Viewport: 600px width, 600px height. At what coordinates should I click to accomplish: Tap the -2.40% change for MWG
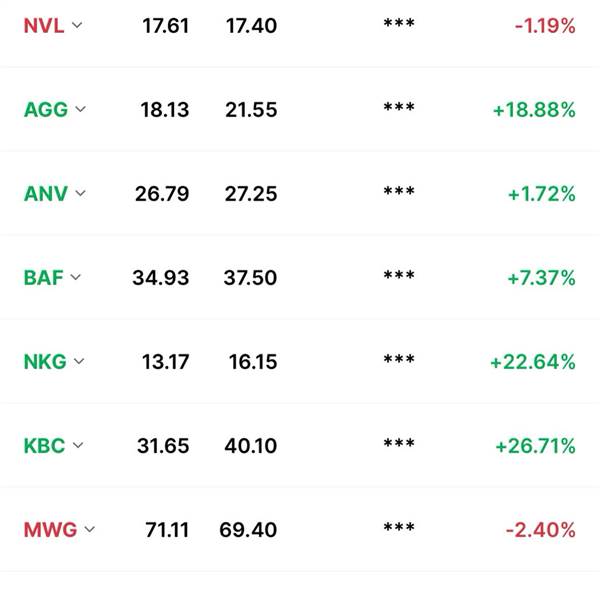click(x=540, y=530)
